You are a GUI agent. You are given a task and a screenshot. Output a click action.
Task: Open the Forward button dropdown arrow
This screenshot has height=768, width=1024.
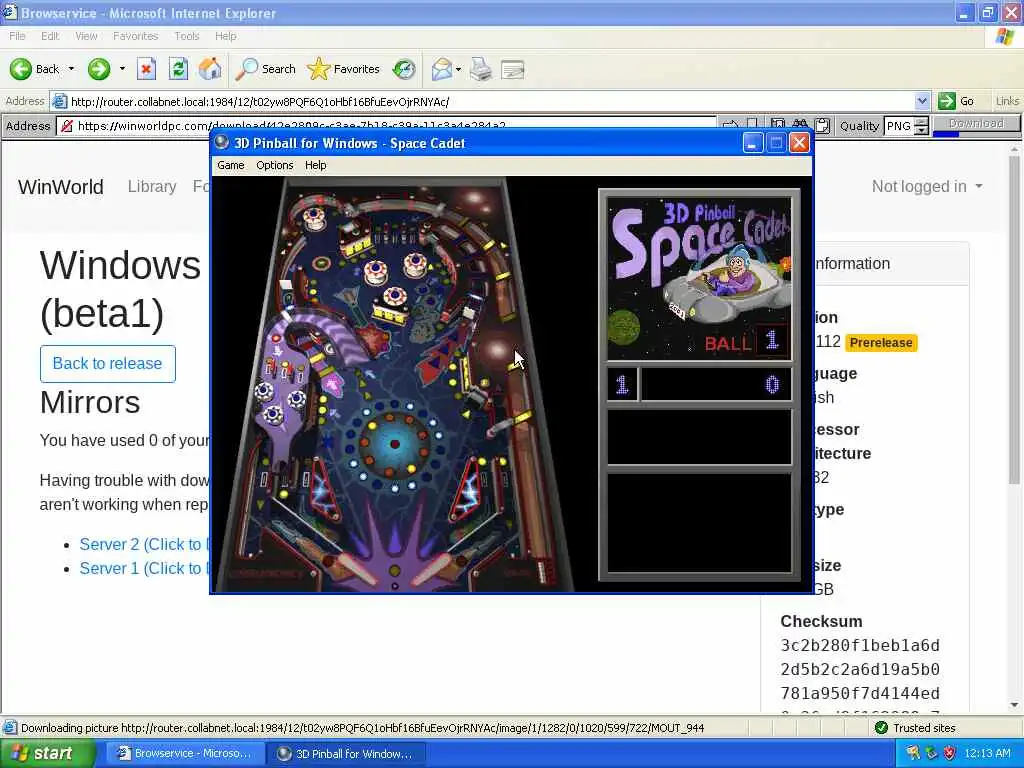click(x=122, y=69)
